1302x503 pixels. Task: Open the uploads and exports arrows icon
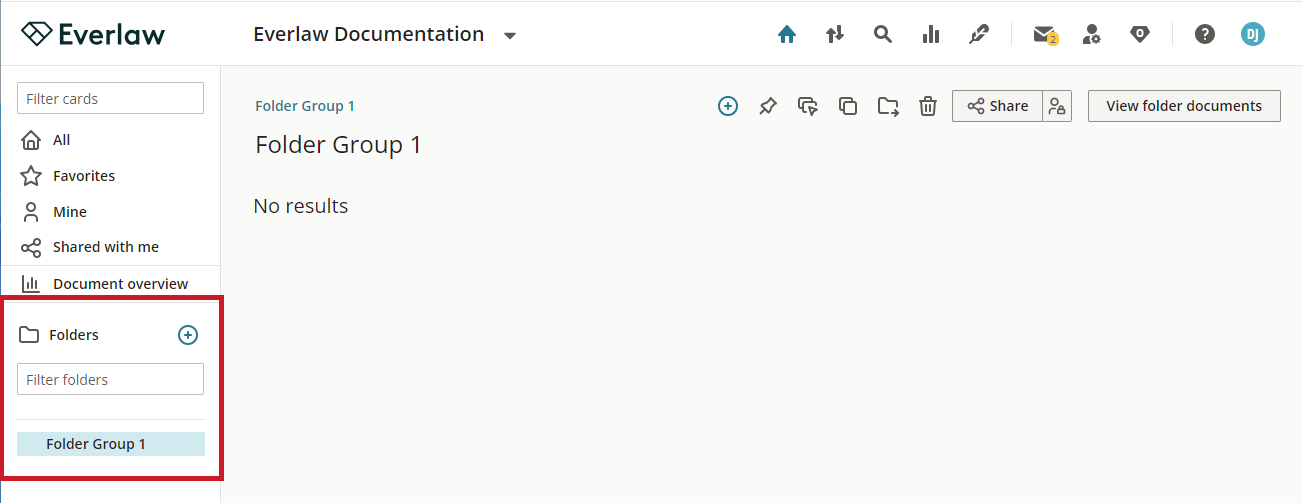coord(835,34)
